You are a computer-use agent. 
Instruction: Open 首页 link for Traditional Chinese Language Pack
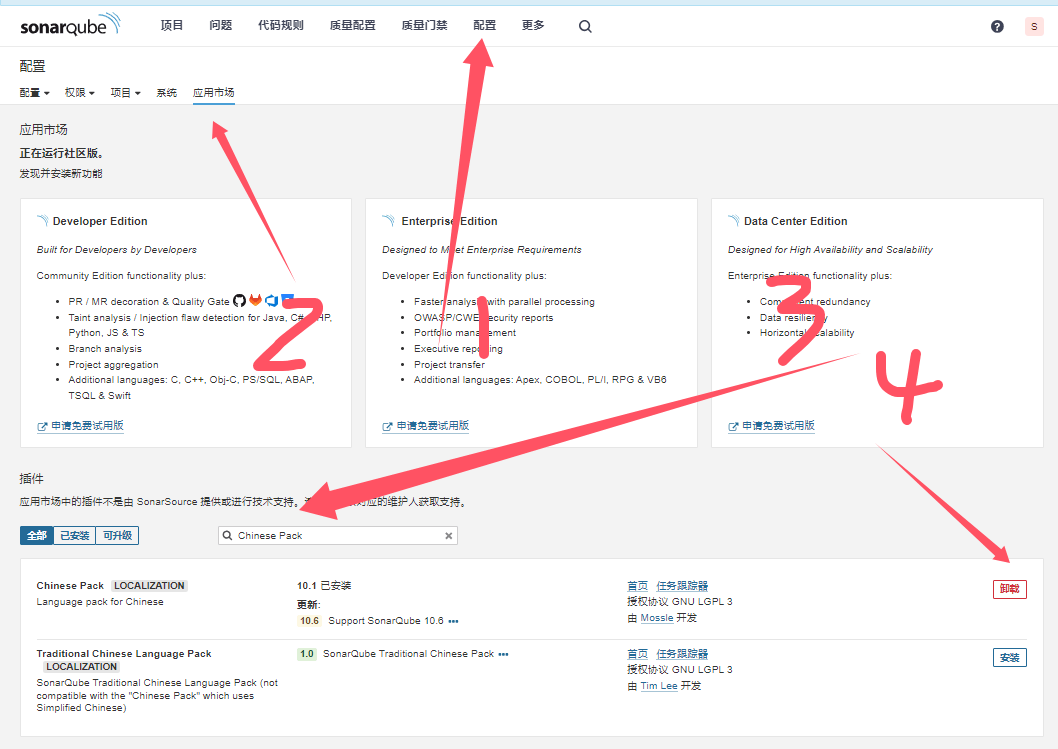tap(638, 654)
